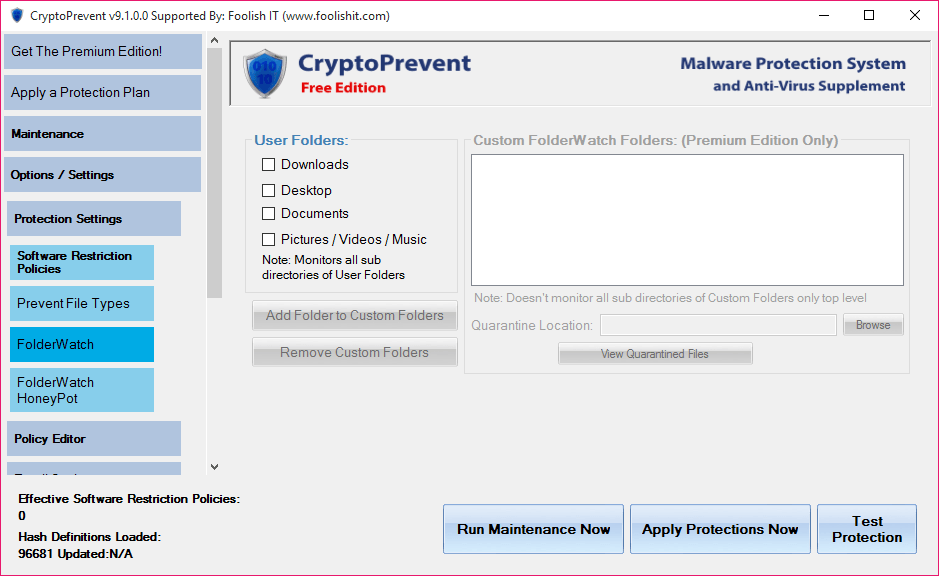Image resolution: width=939 pixels, height=576 pixels.
Task: Expand the Maintenance menu section
Action: tap(102, 134)
